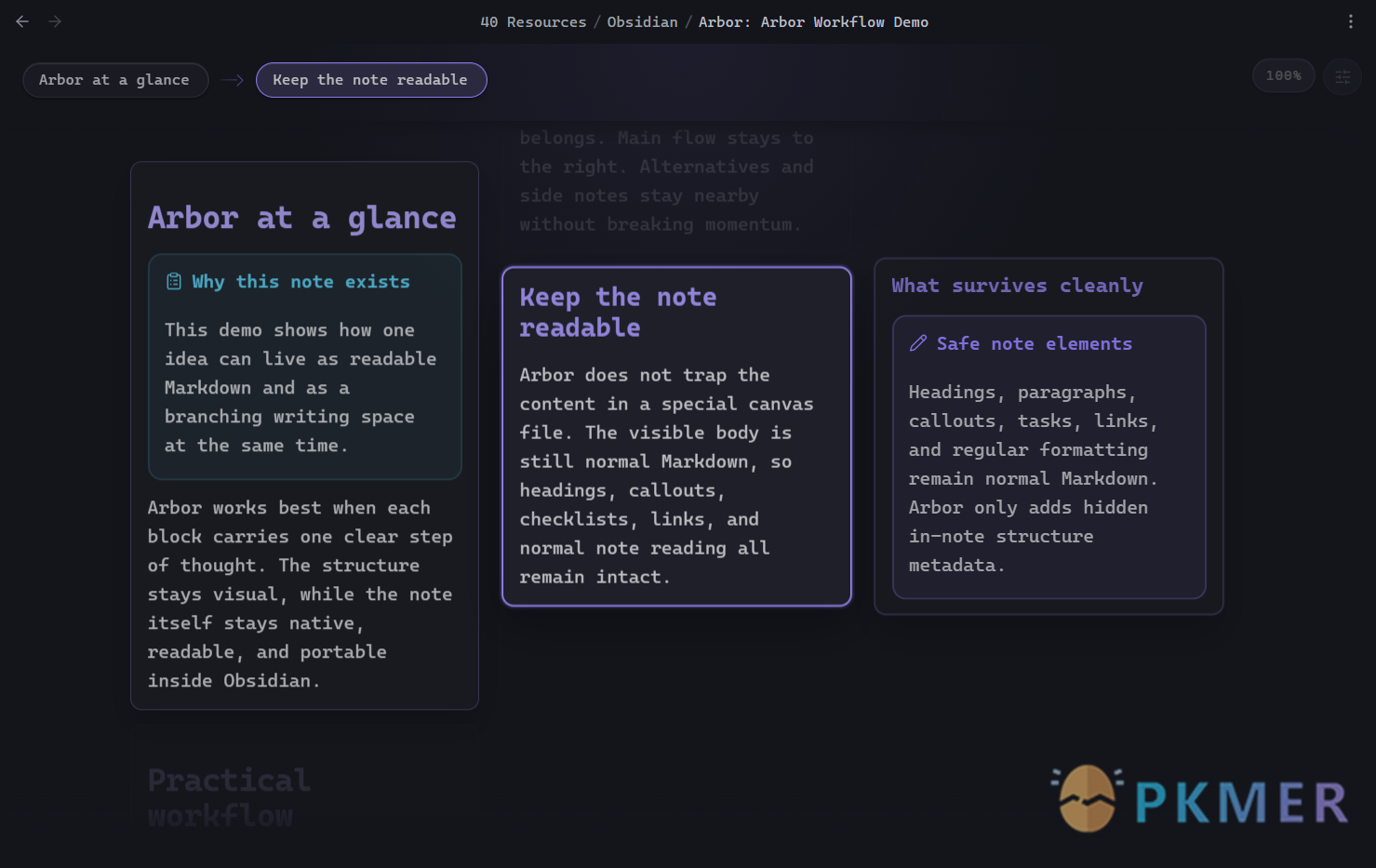The width and height of the screenshot is (1376, 868).
Task: Click the clipboard icon beside Why this note exists
Action: [174, 281]
